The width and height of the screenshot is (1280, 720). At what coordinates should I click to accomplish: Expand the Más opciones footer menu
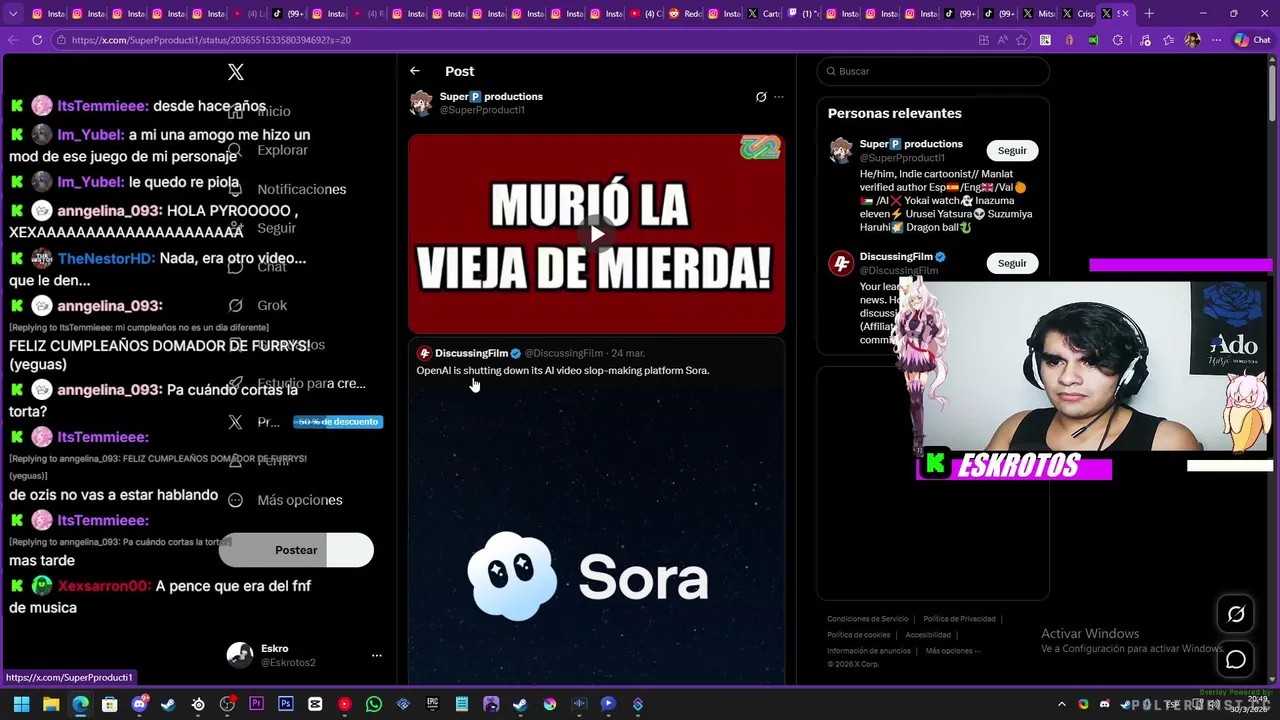tap(951, 651)
